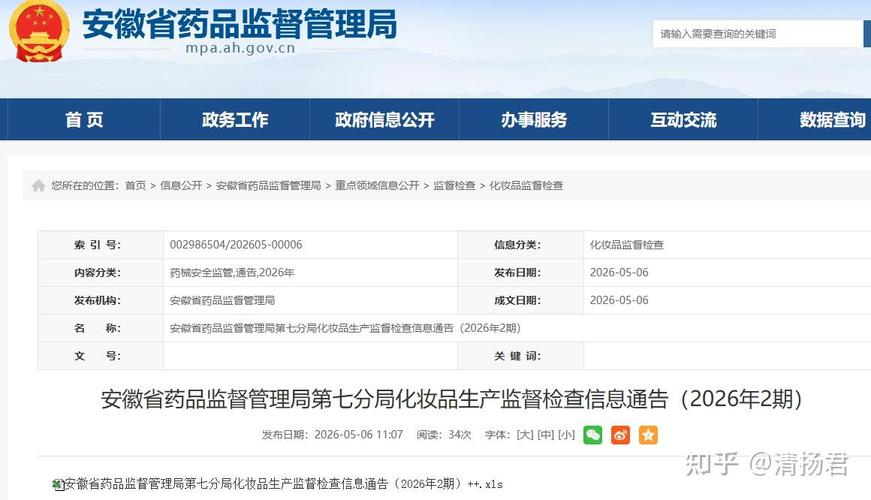Screen dimensions: 871x500
Task: Click the orange star favorite icon
Action: tap(648, 434)
